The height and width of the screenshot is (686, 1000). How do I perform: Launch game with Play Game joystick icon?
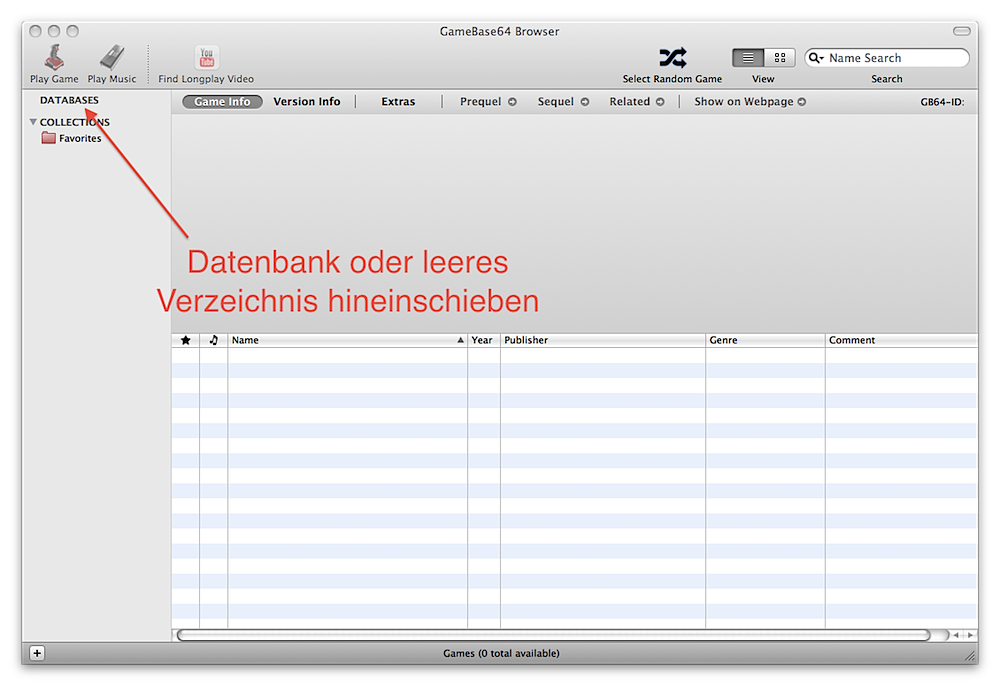click(x=54, y=58)
